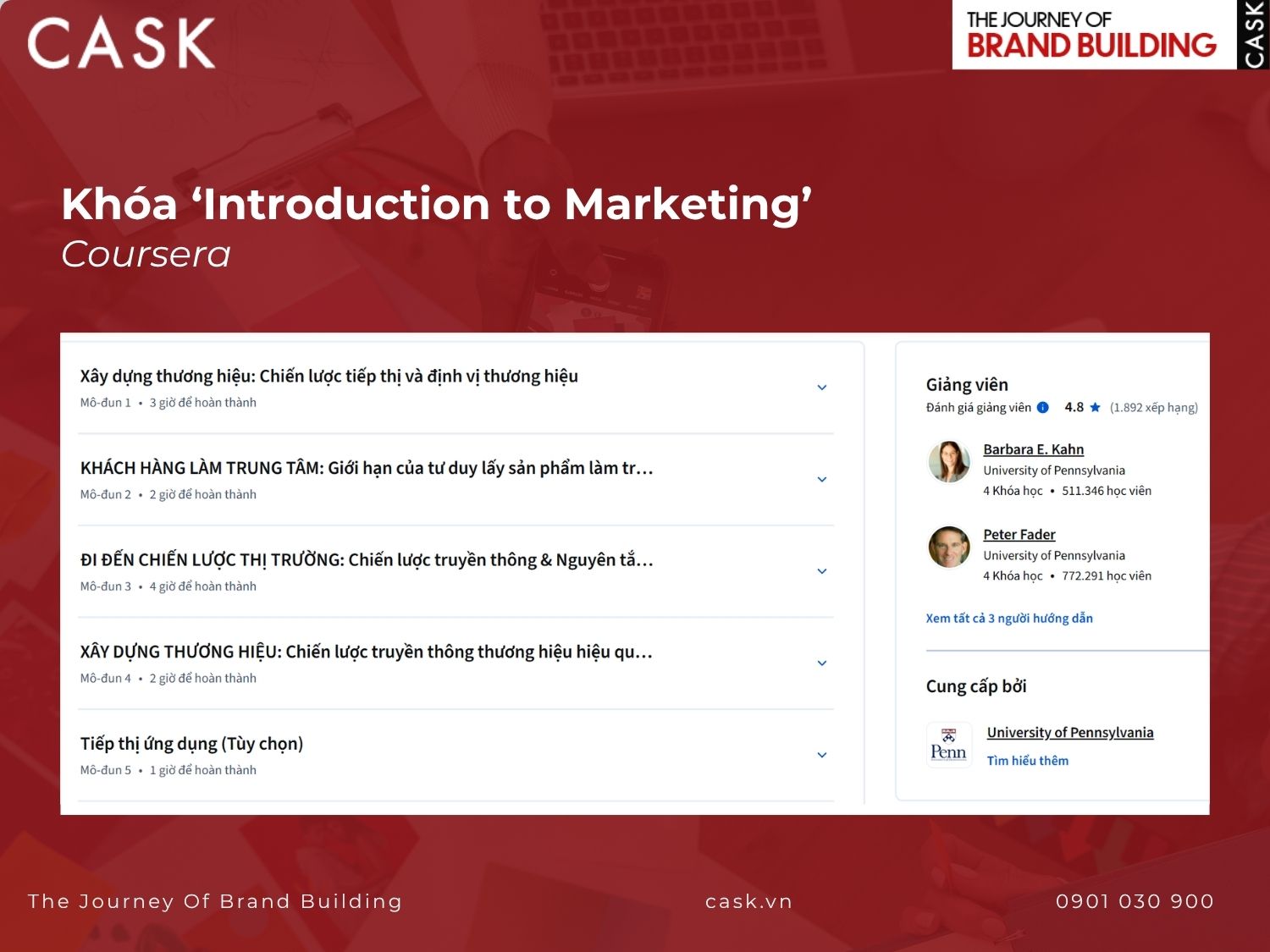
Task: Select module title 'Xây dựng thương hiệu: Chiến lược tiếp thị'
Action: [329, 377]
